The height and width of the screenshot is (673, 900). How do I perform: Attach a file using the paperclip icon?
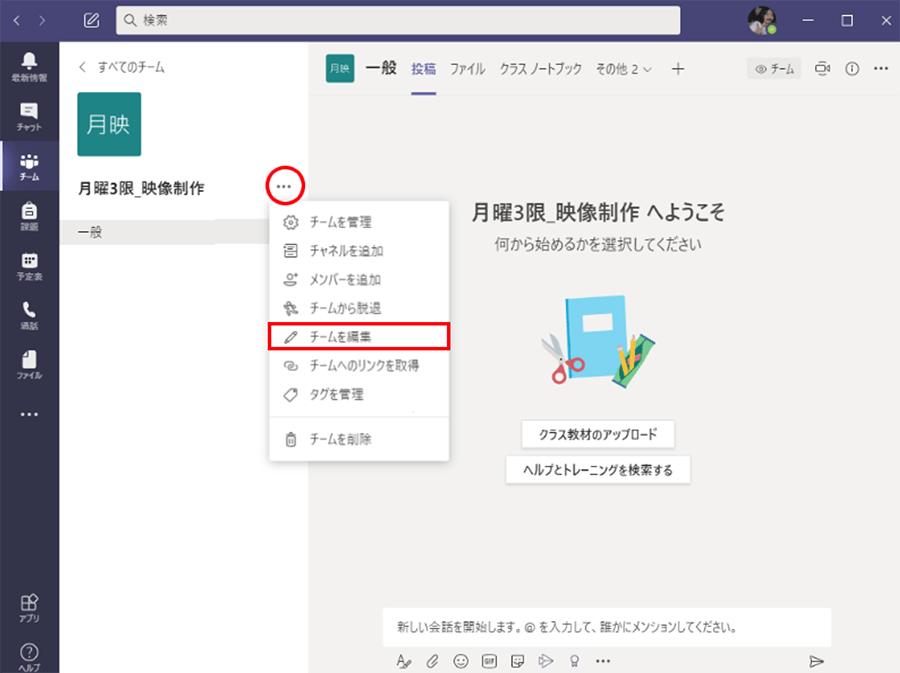pos(433,661)
